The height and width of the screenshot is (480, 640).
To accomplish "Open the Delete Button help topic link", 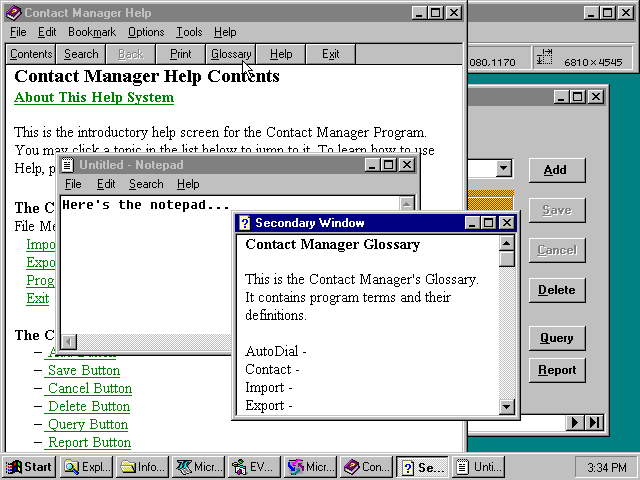I will (89, 406).
